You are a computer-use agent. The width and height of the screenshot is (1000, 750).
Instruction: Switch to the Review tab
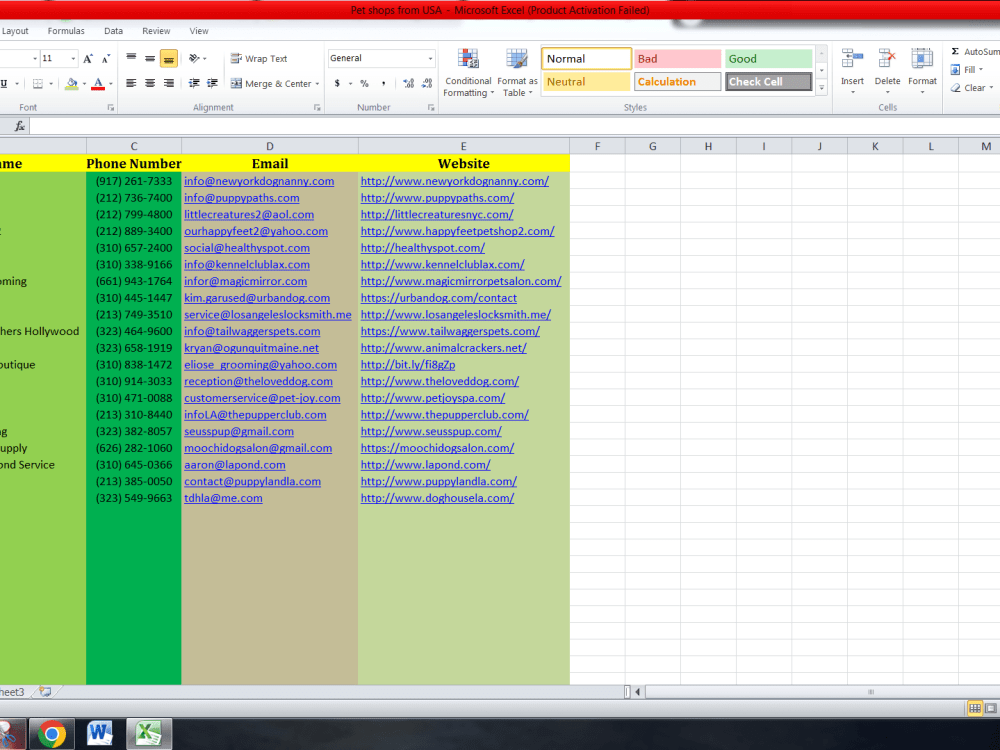[x=156, y=31]
